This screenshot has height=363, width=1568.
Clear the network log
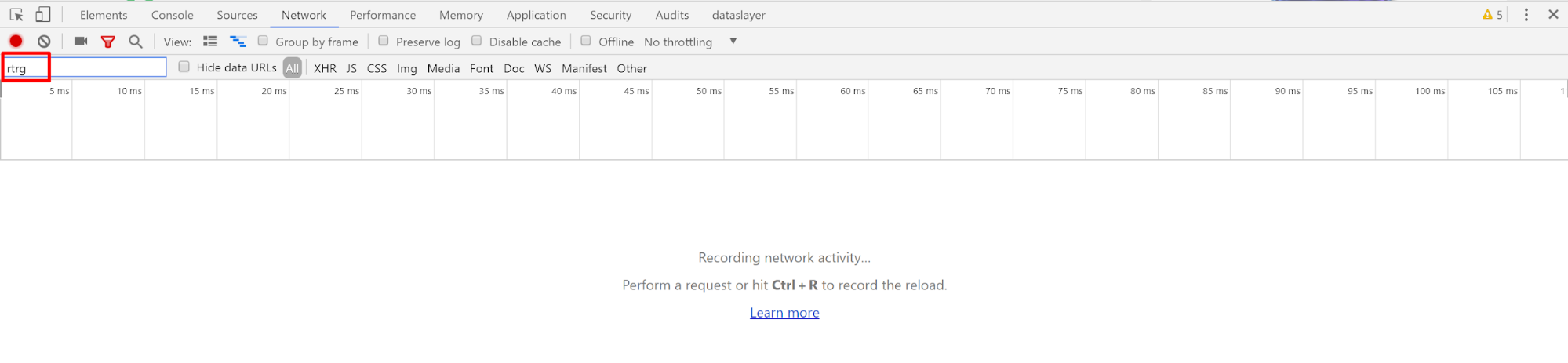click(44, 42)
